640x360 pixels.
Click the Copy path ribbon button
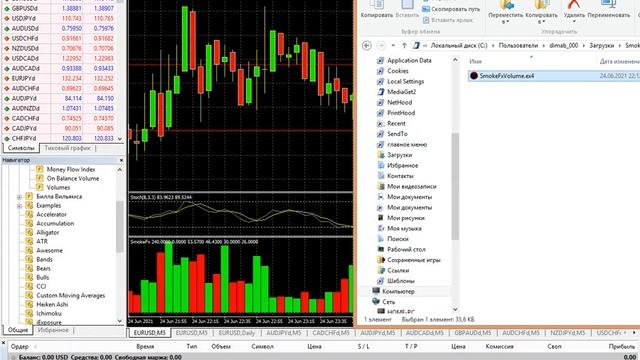(451, 9)
